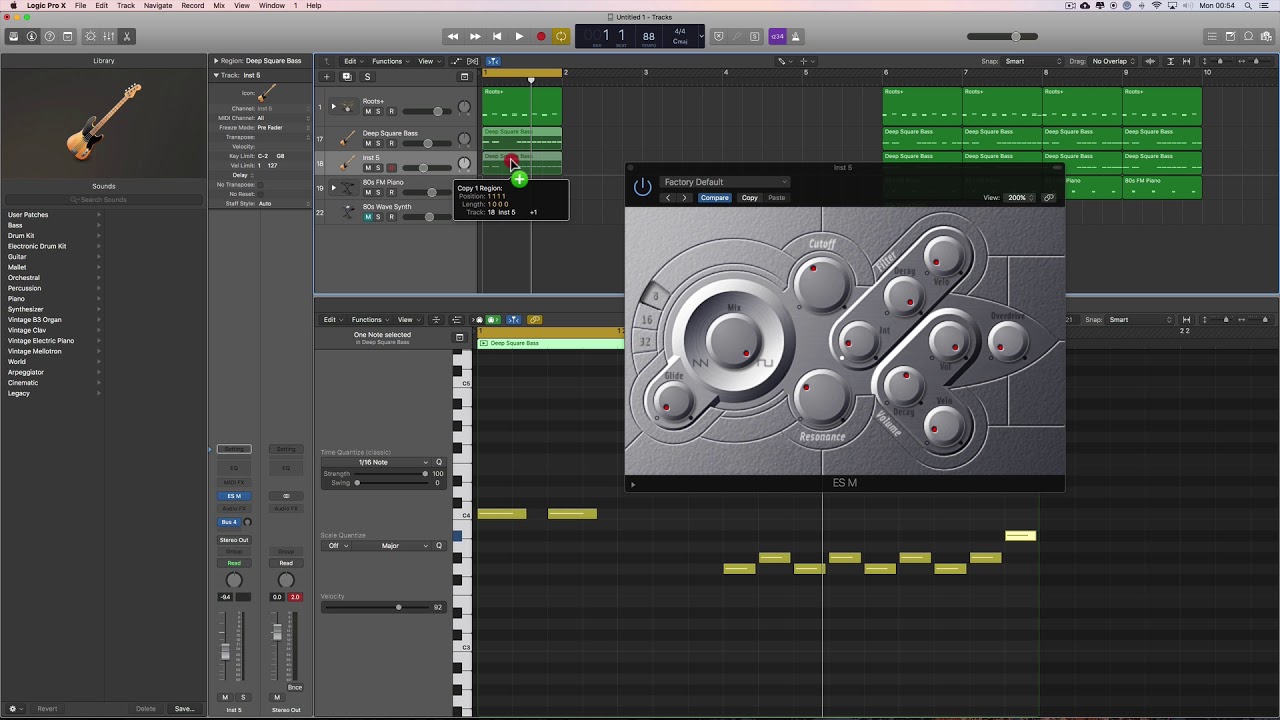Go to previous preset arrow in plugin
This screenshot has height=720, width=1280.
(x=668, y=198)
